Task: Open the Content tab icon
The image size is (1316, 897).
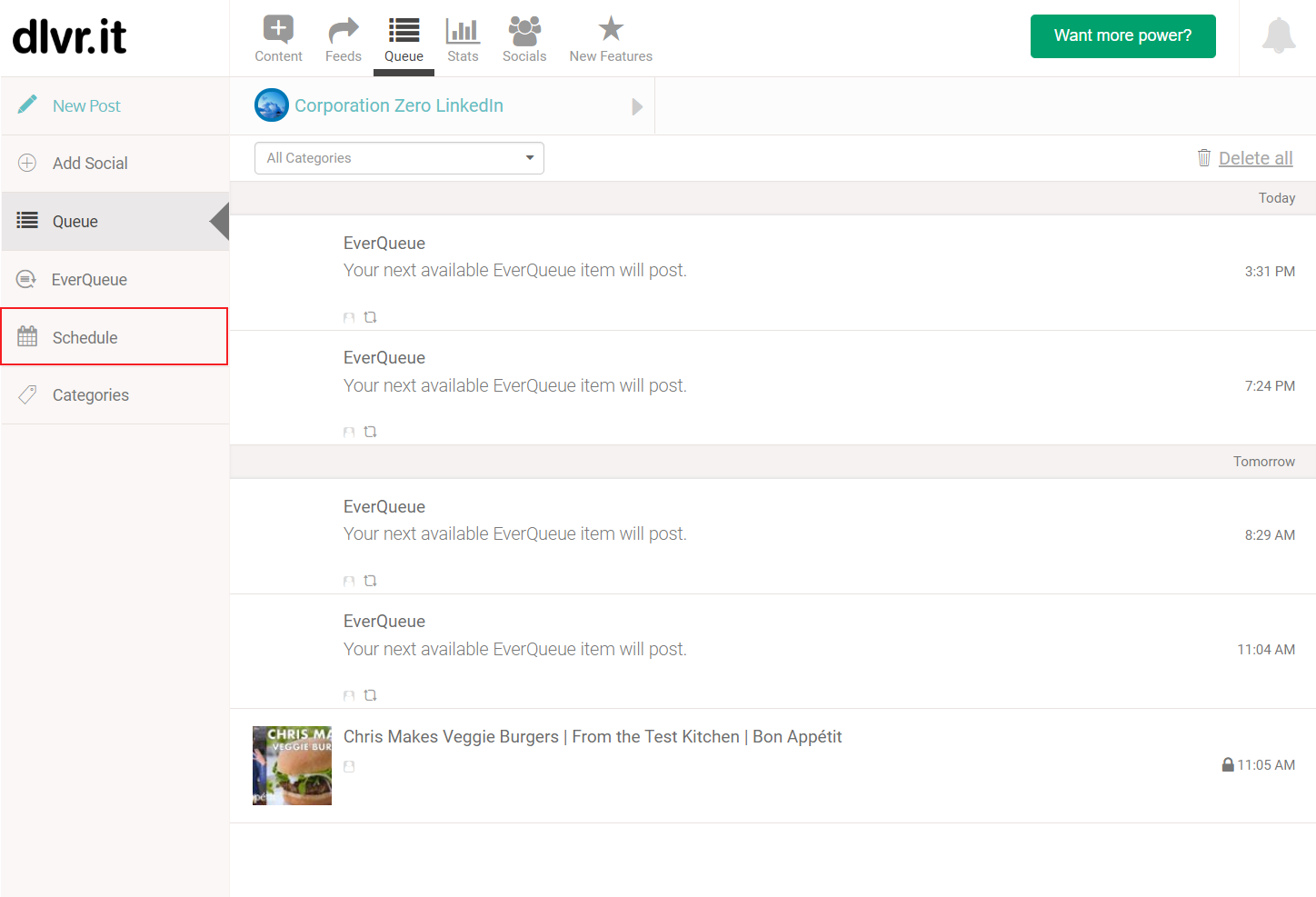Action: (278, 29)
